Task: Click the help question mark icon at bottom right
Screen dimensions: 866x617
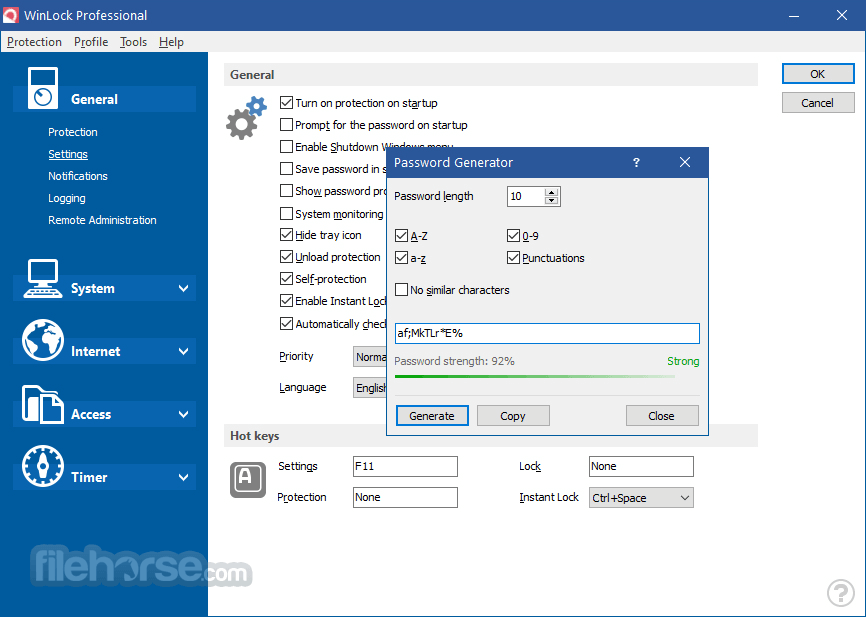Action: click(841, 593)
